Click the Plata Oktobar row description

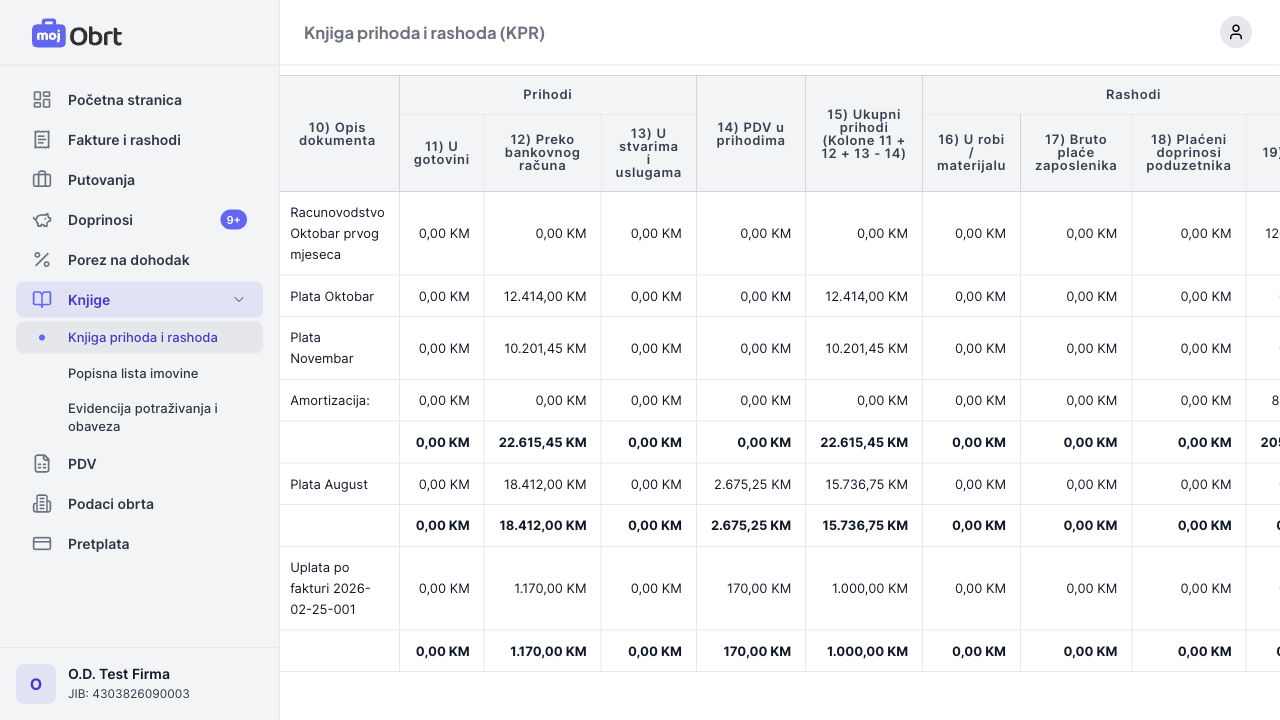[x=332, y=297]
